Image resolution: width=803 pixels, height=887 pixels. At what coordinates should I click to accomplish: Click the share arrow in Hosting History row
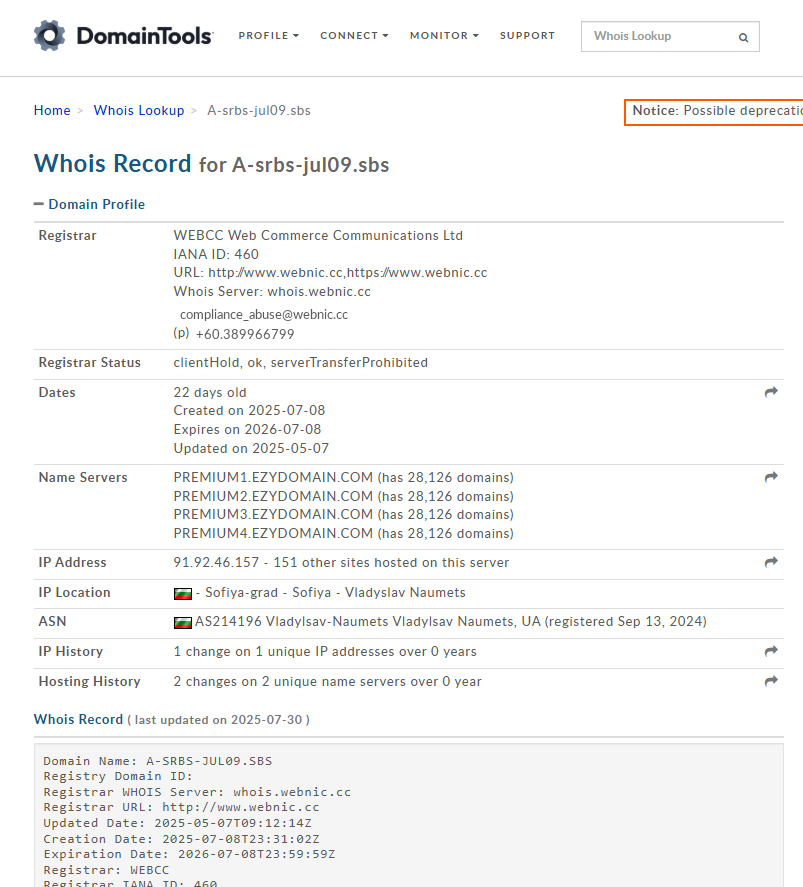tap(771, 681)
